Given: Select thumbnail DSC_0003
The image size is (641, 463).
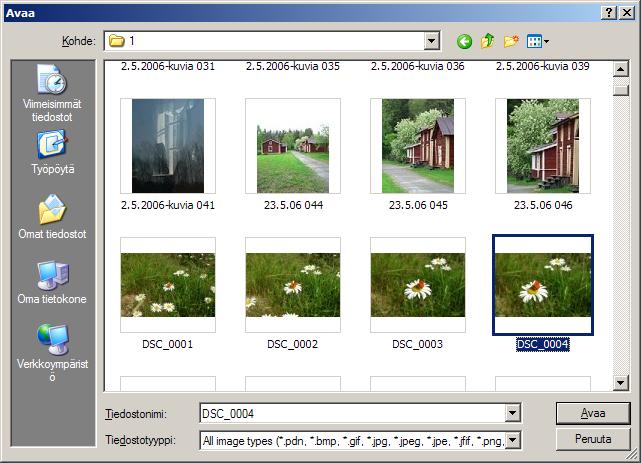Looking at the screenshot, I should coord(418,285).
